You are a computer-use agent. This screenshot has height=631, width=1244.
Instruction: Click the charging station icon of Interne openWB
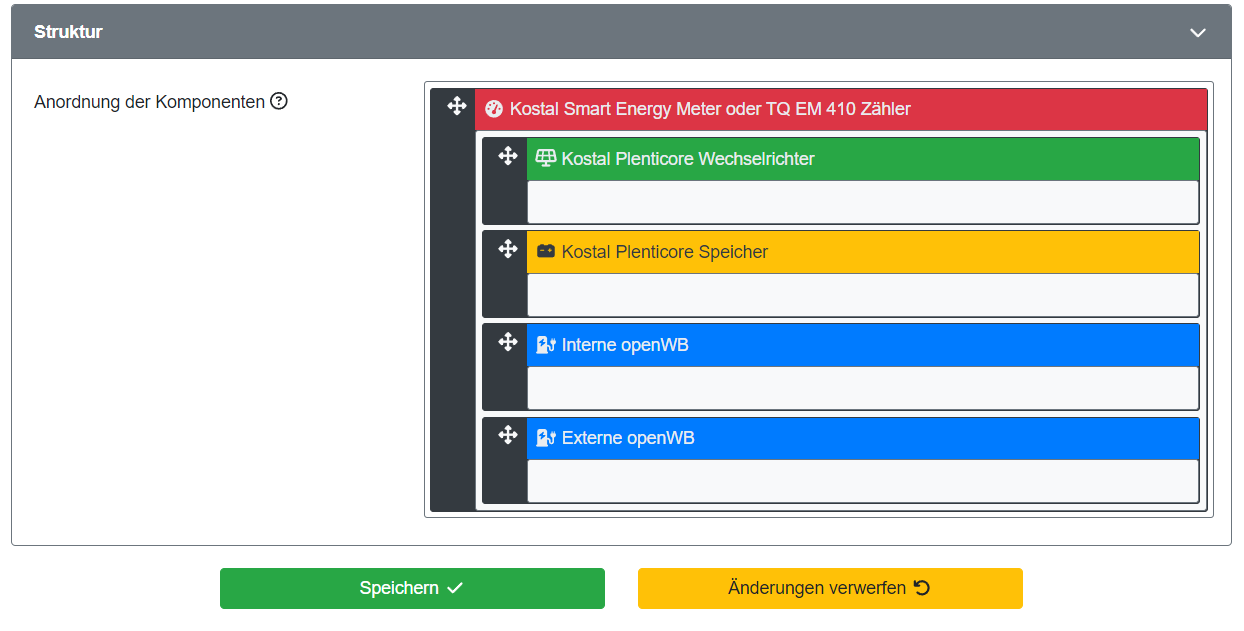click(546, 345)
